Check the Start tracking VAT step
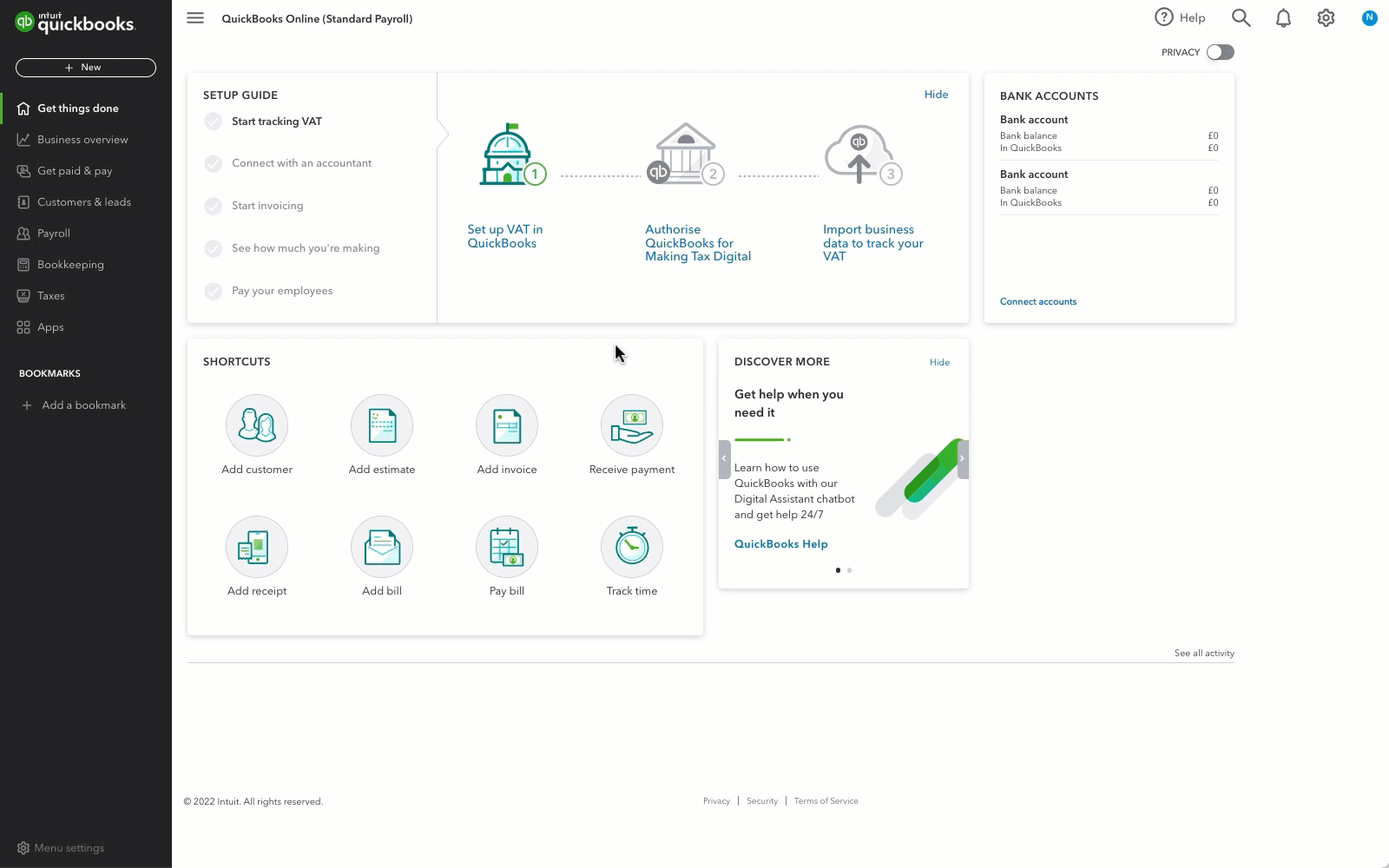Viewport: 1389px width, 868px height. [x=214, y=122]
